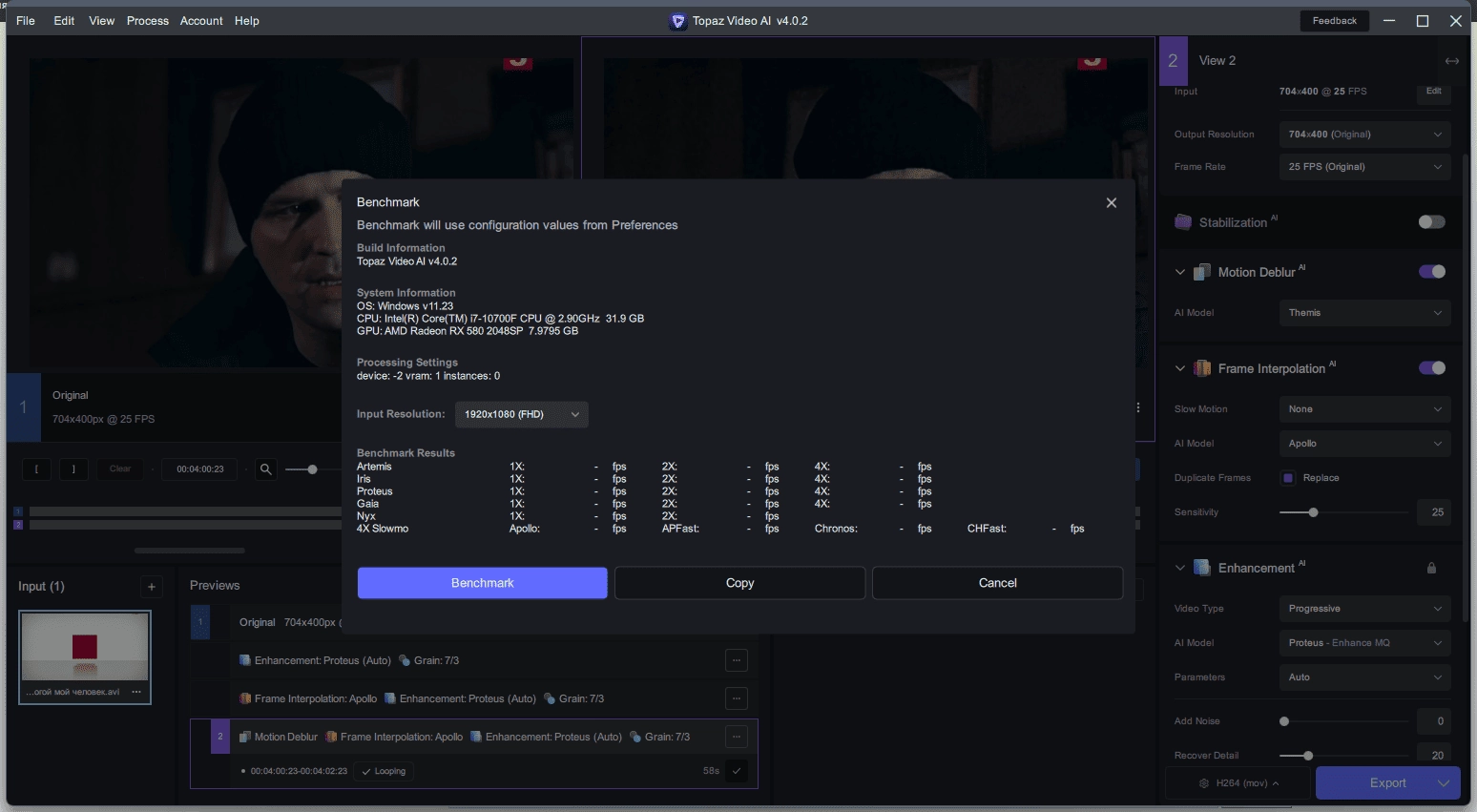Click the timecode field 00:04:00:23
The image size is (1477, 812).
point(199,469)
